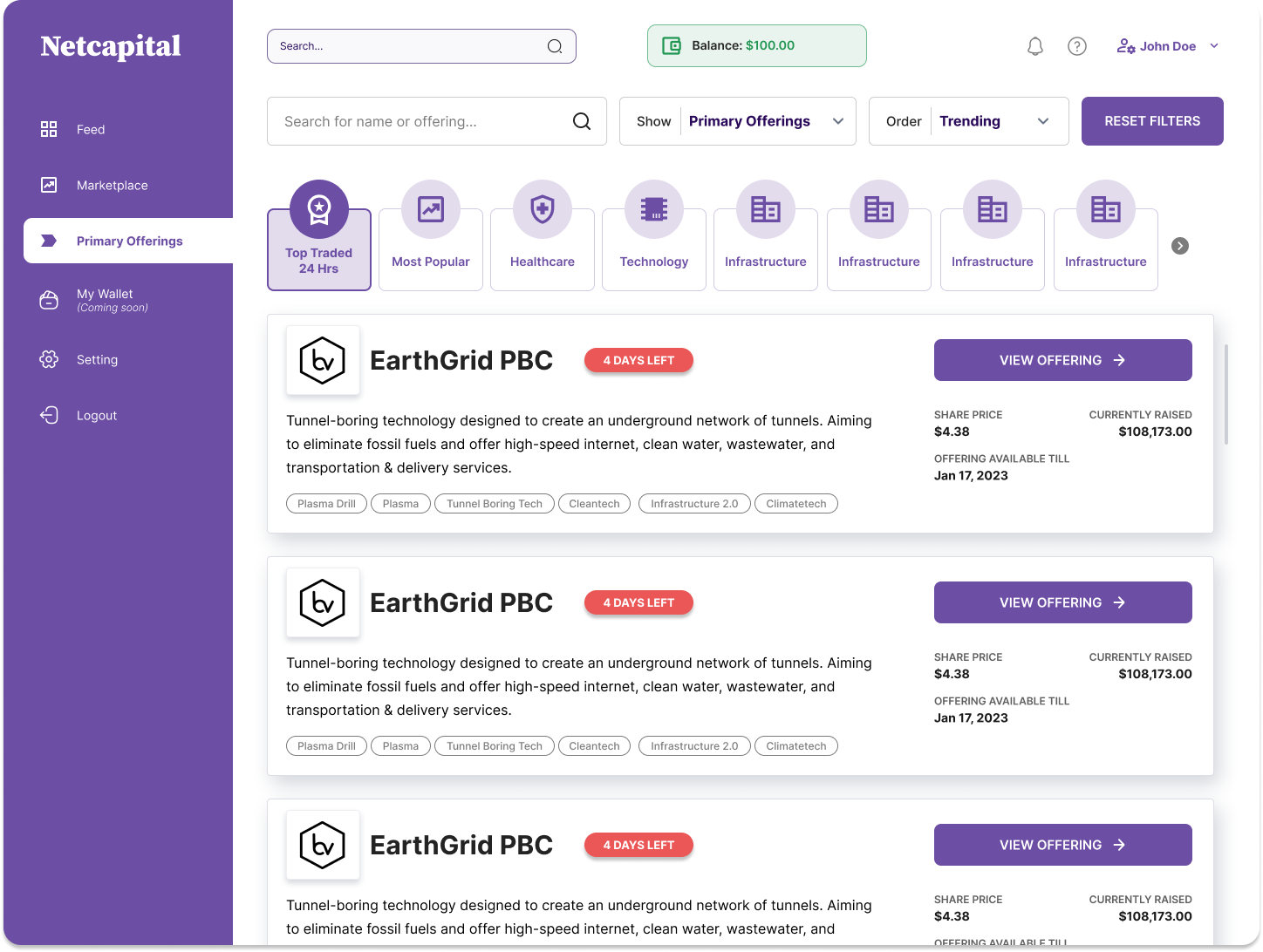The image size is (1263, 952).
Task: Click search icon in offering search field
Action: 582,121
